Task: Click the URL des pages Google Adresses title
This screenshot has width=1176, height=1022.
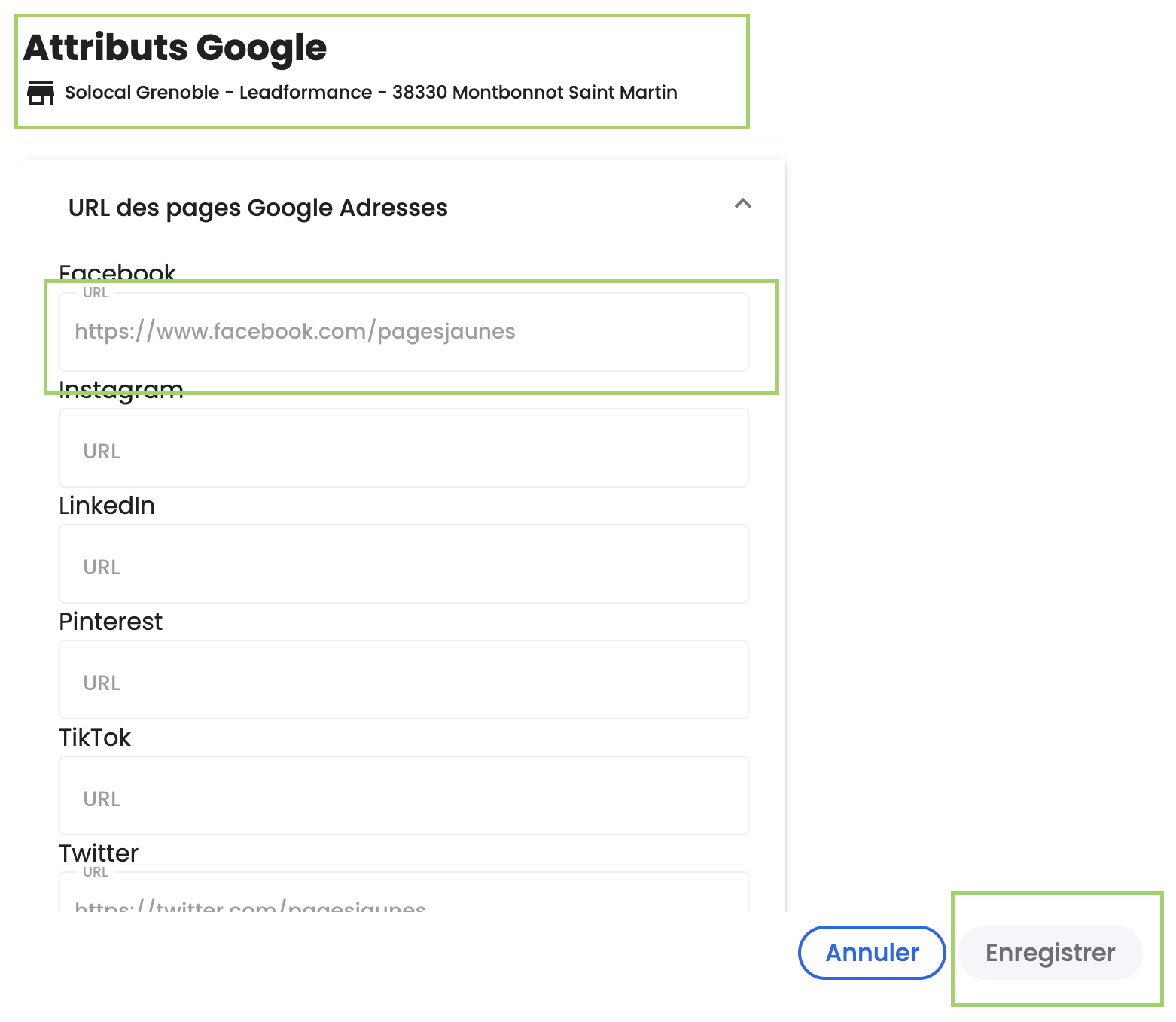Action: click(x=258, y=208)
